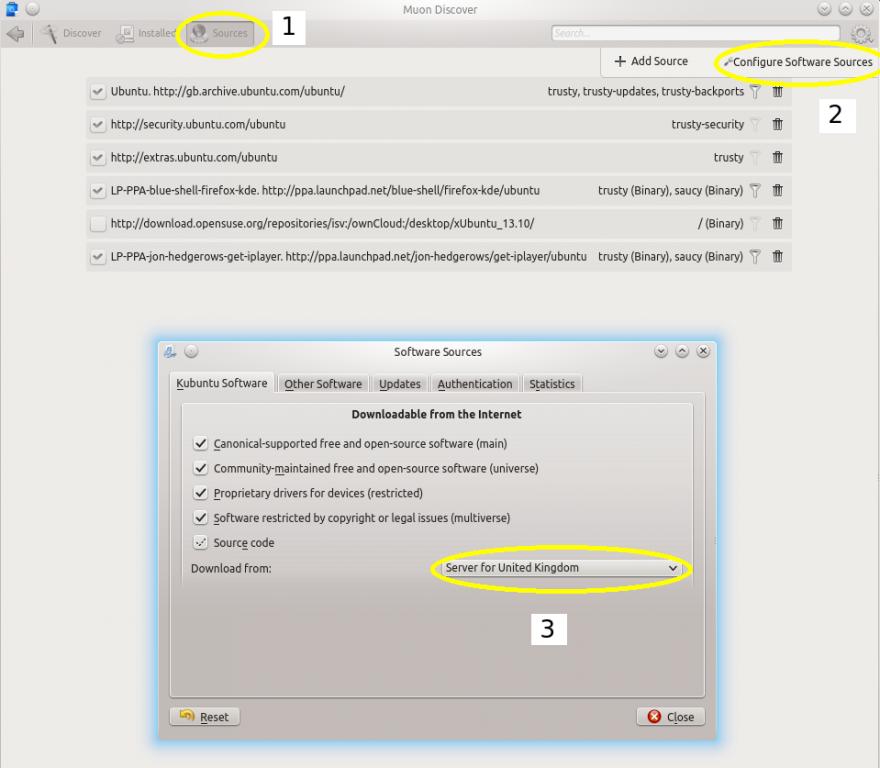Open the Sources view
The height and width of the screenshot is (768, 880).
click(x=220, y=34)
